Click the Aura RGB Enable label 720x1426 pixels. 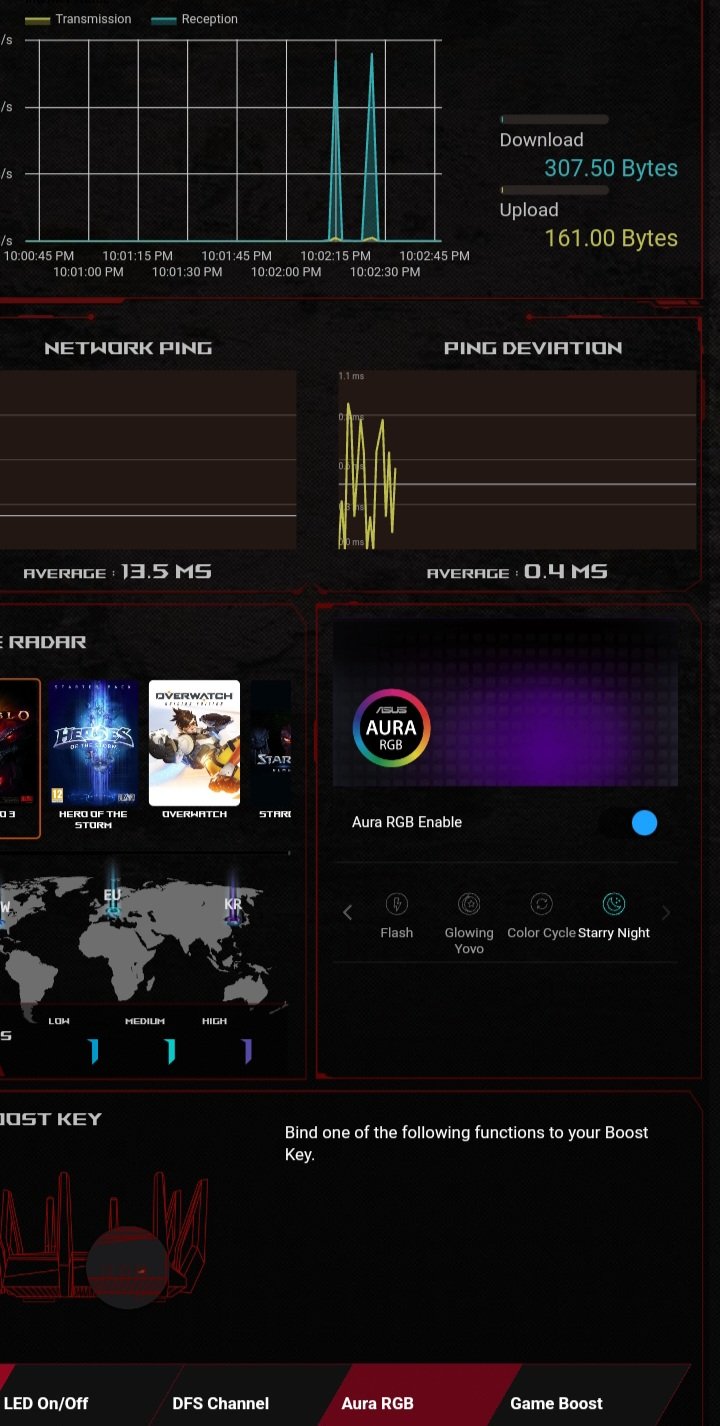point(407,822)
